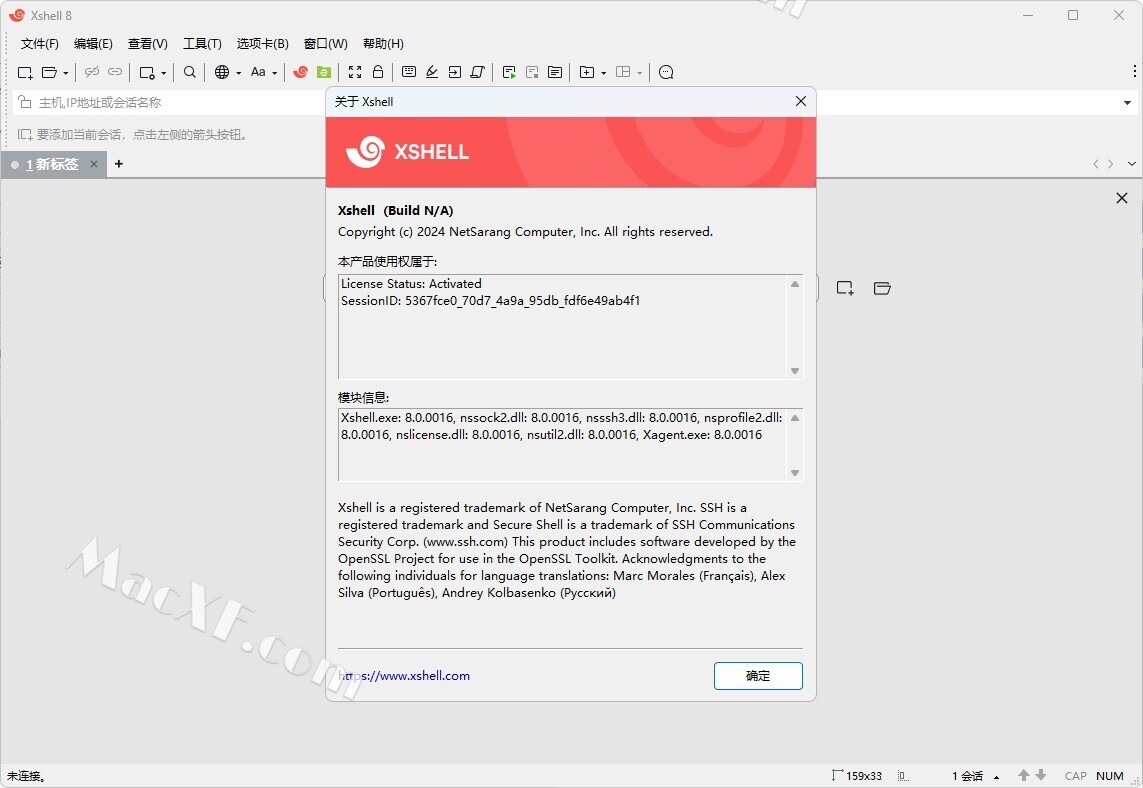Open the https://www.xshell.com link
1143x788 pixels.
coord(404,676)
